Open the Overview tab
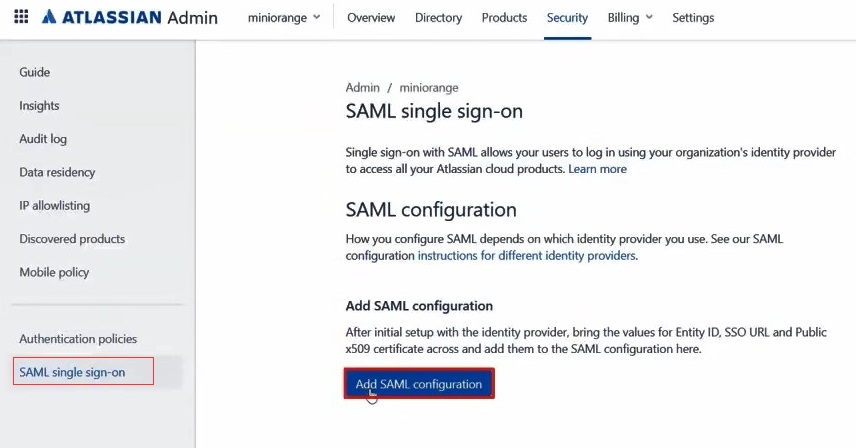Screen dimensions: 856x448 (x=371, y=17)
